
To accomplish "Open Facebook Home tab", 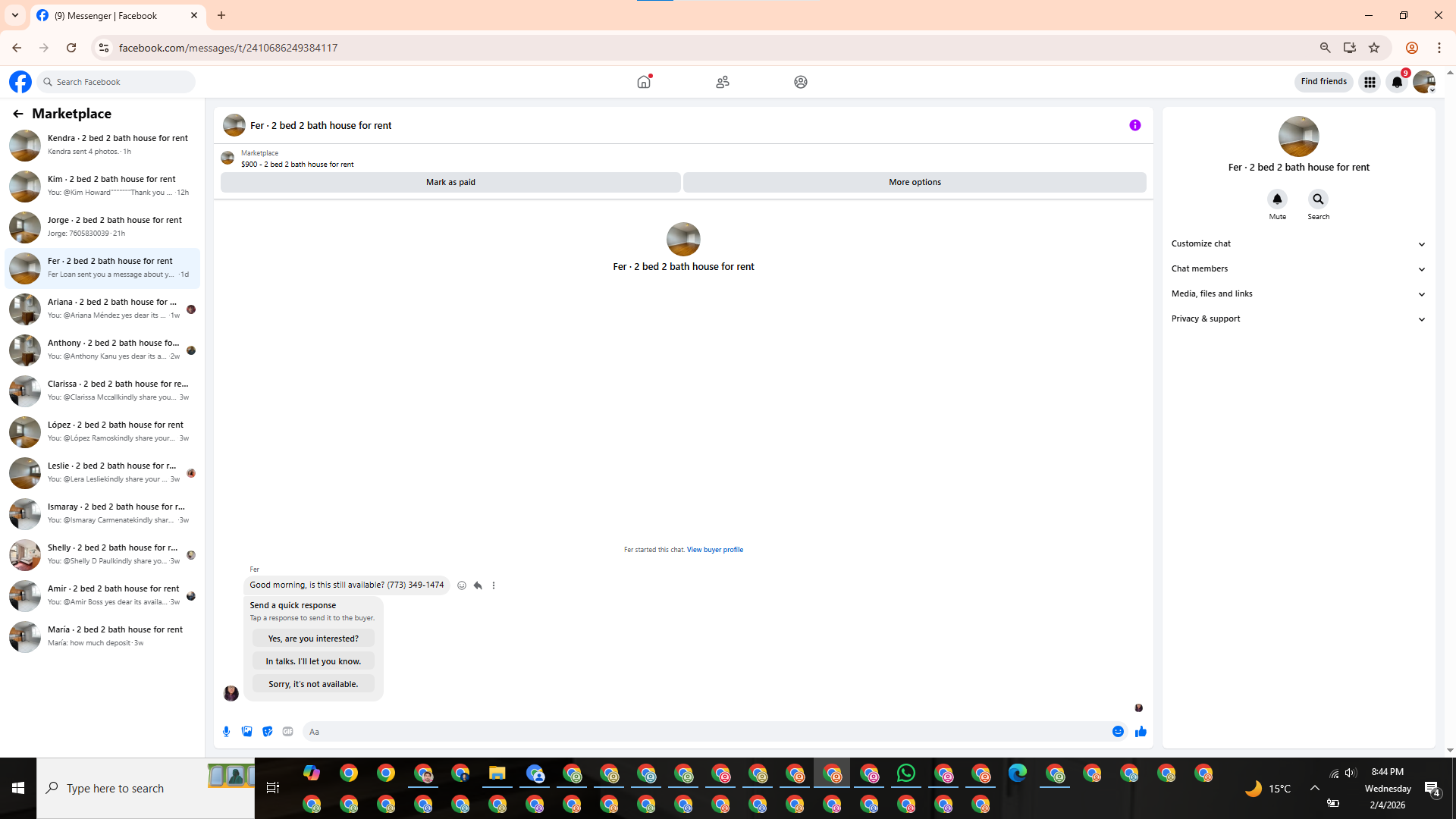I will (x=644, y=82).
